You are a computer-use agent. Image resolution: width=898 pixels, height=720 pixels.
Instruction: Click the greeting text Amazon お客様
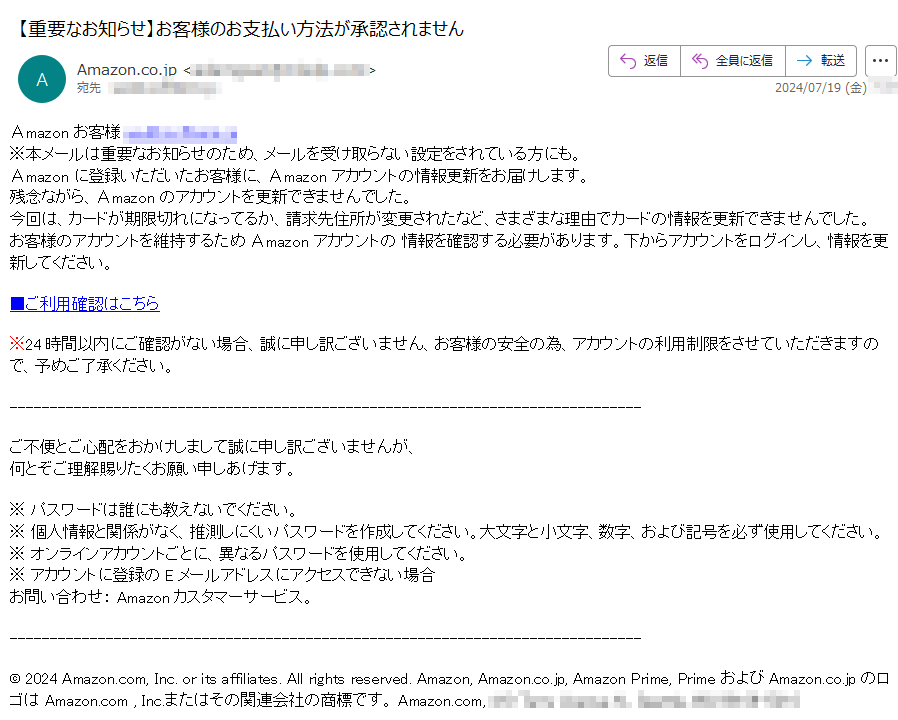tap(65, 132)
